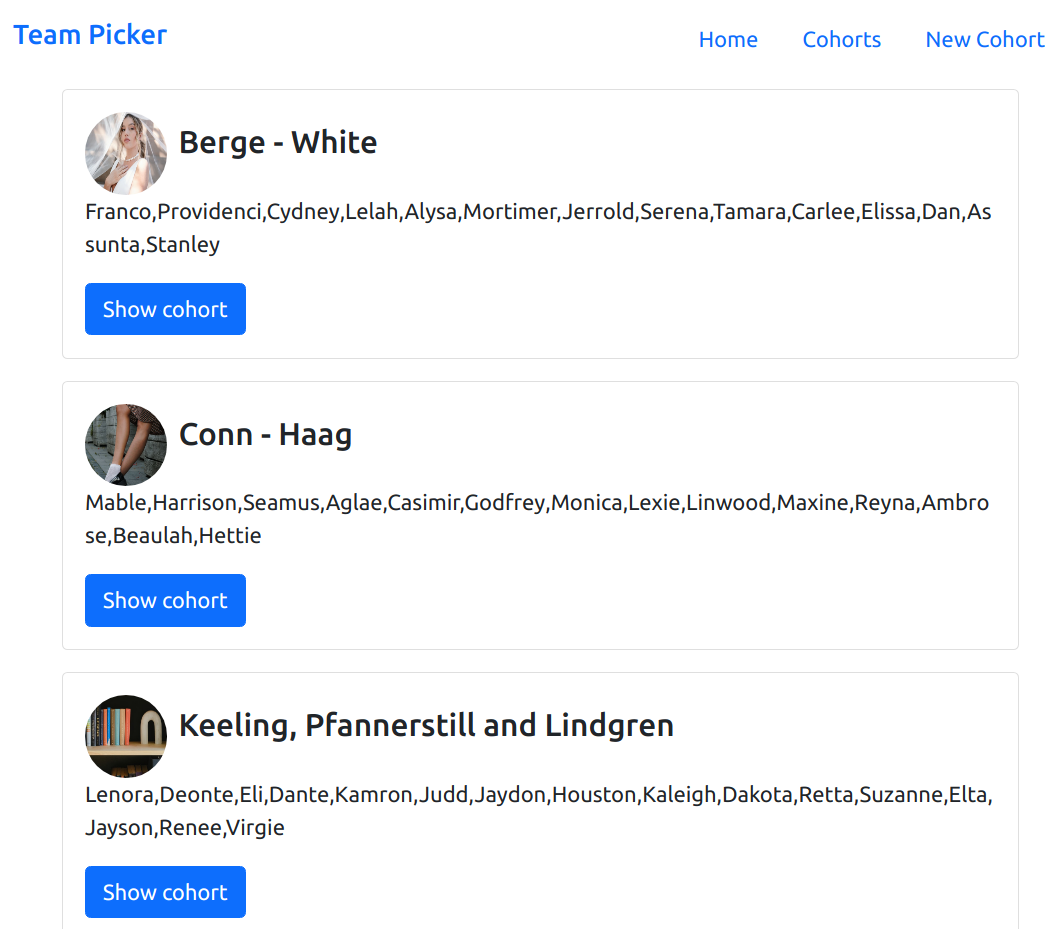Click the Berge - White cohort title
Image resolution: width=1059 pixels, height=929 pixels.
click(x=277, y=142)
